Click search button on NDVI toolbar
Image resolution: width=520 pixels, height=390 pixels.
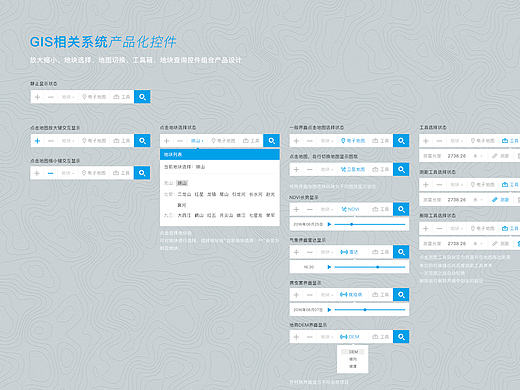coord(401,209)
